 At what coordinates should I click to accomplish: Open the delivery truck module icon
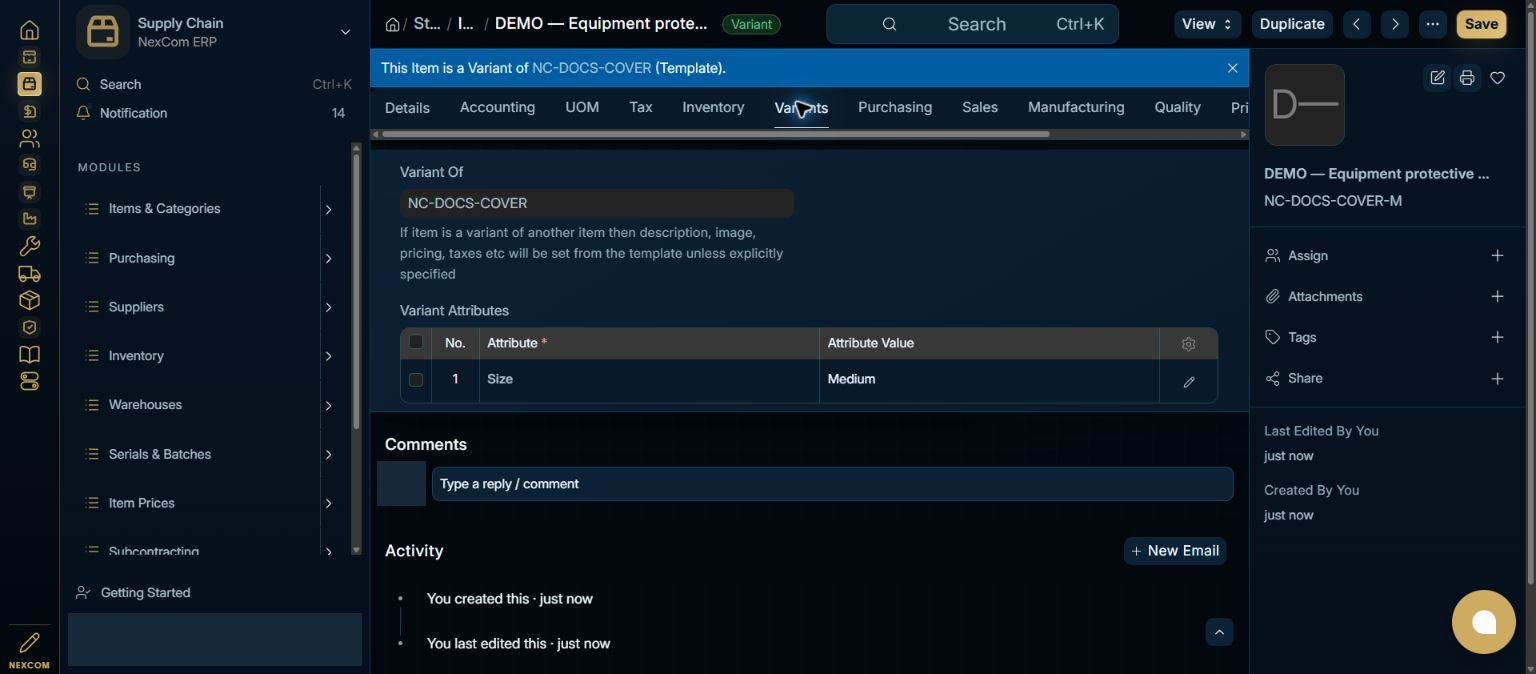coord(29,273)
